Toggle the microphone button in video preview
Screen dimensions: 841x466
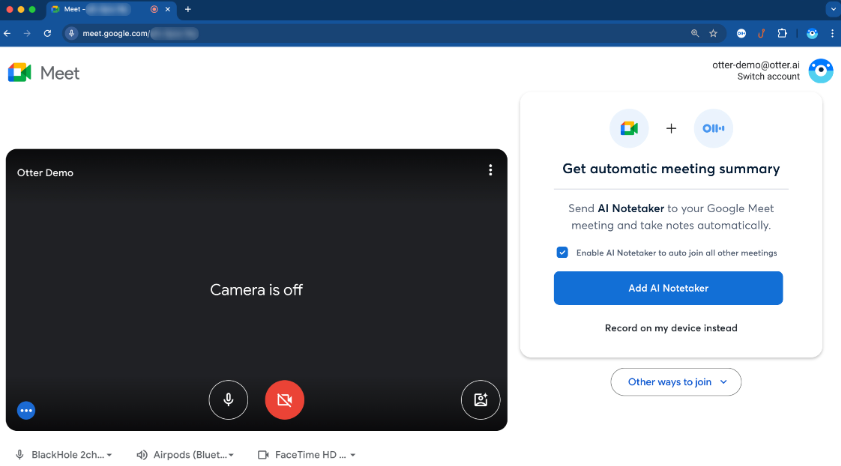click(228, 400)
